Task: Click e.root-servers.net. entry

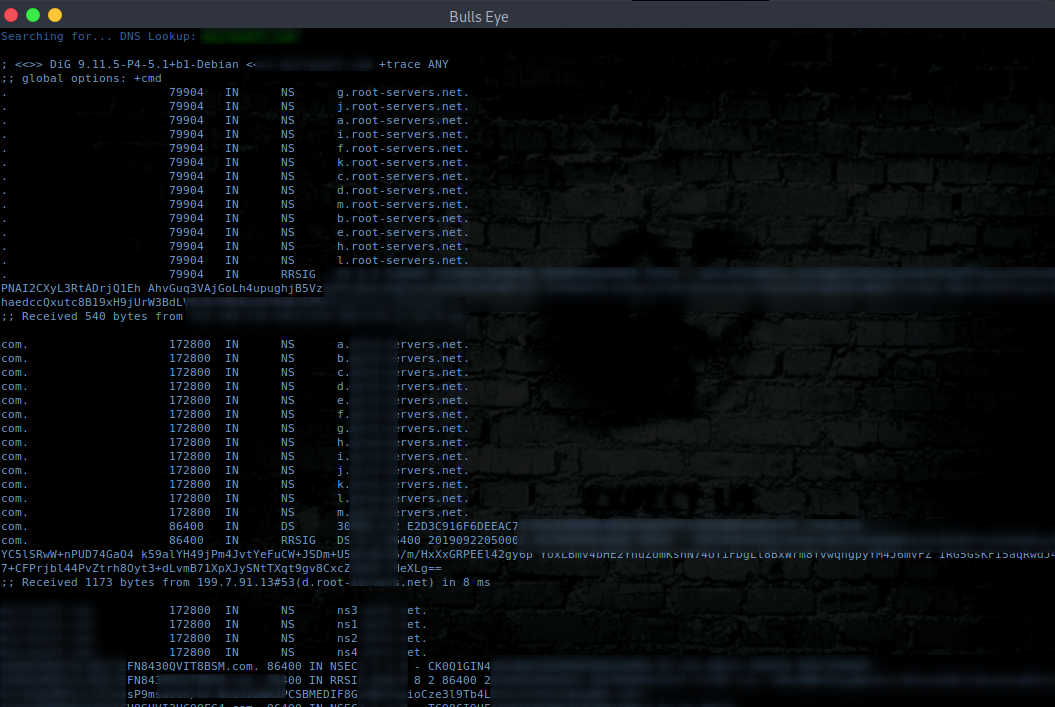Action: (x=403, y=233)
